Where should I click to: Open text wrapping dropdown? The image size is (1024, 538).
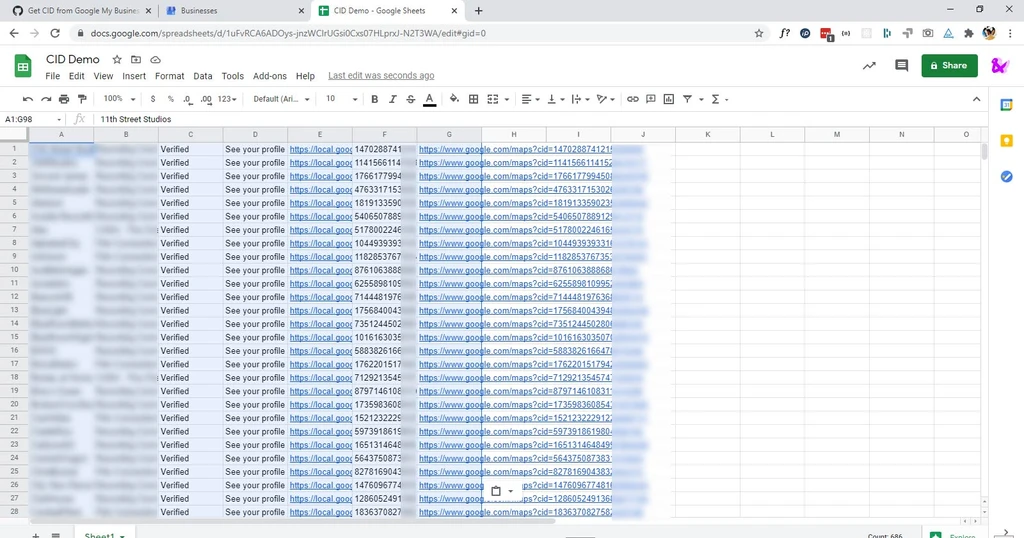[580, 99]
